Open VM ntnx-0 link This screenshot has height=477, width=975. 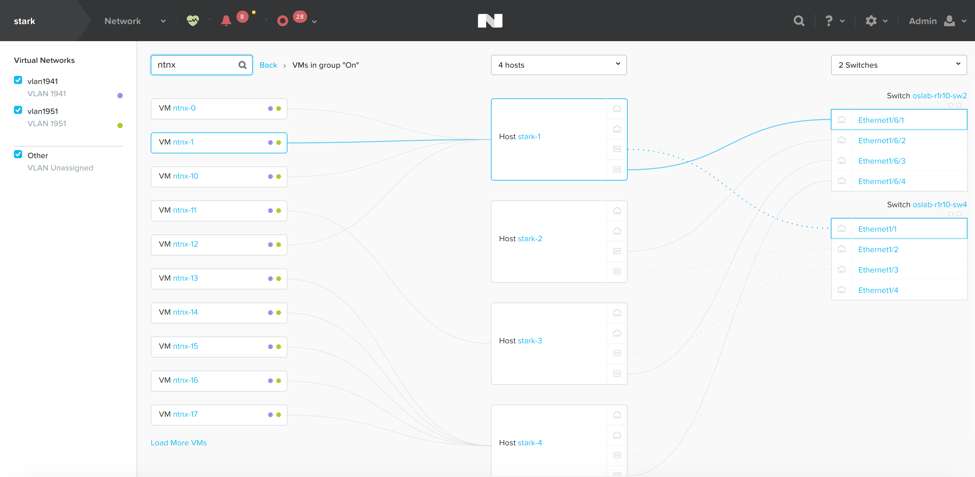coord(184,108)
